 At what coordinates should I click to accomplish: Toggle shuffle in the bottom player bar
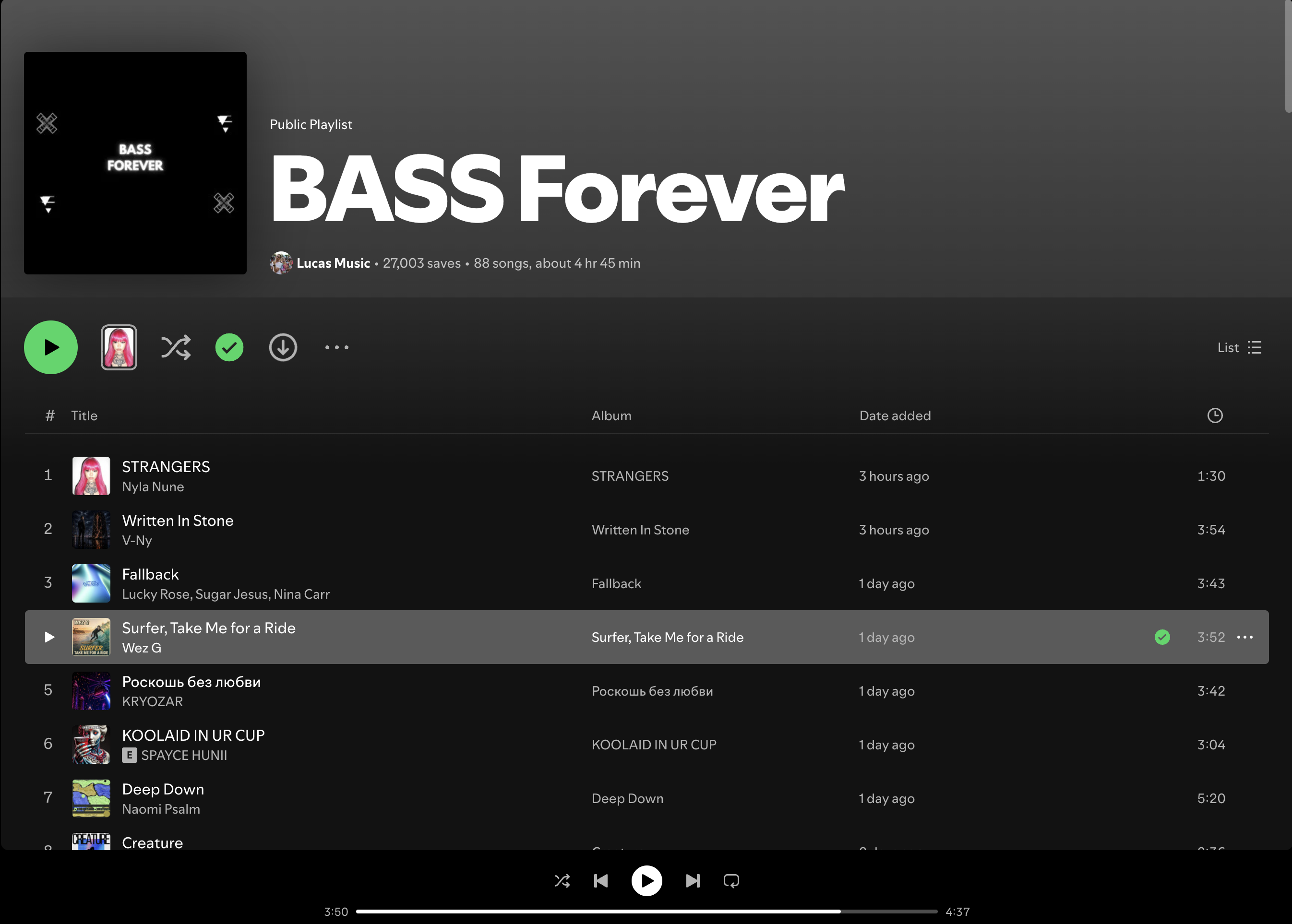point(562,881)
